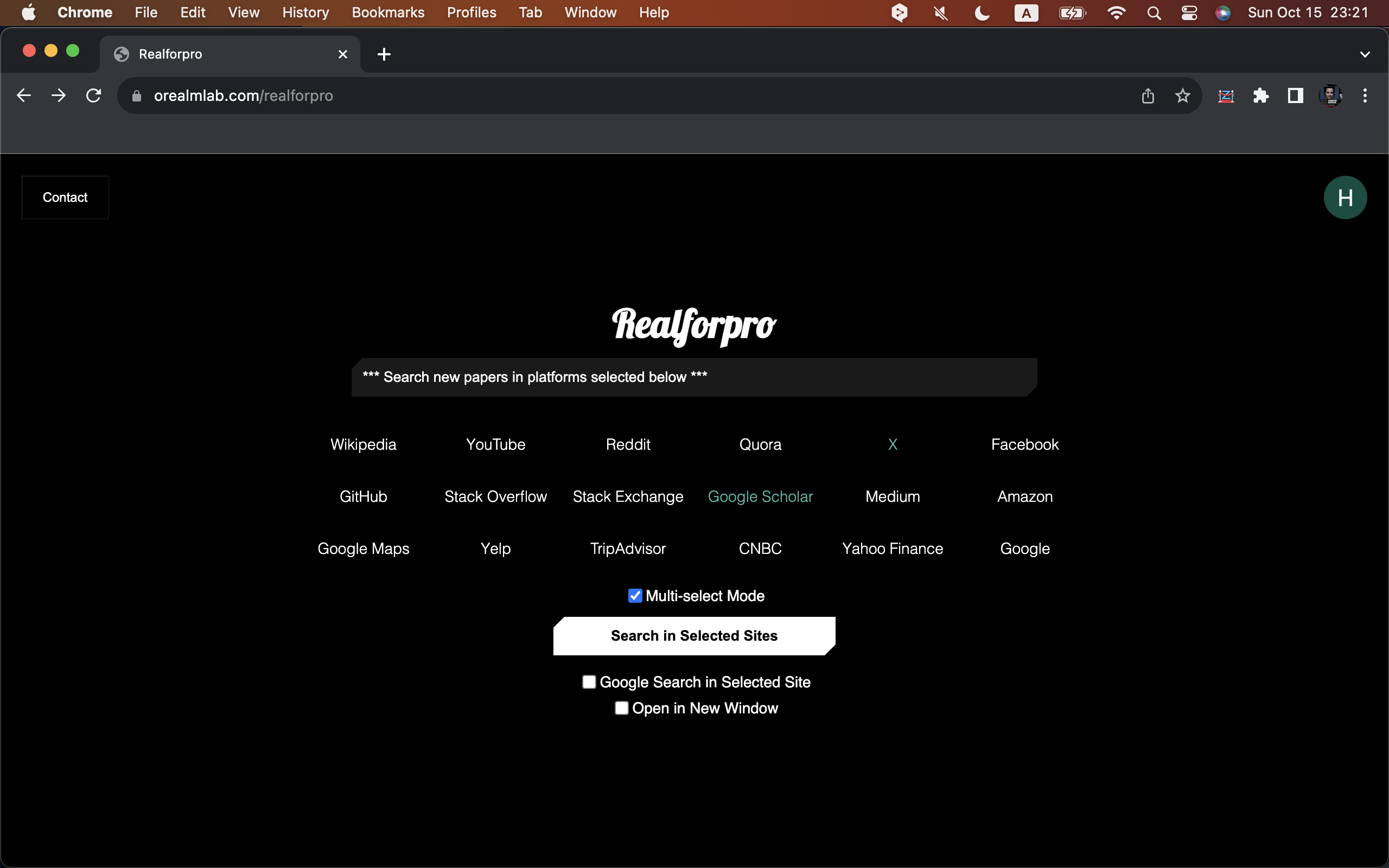Open the tab search chevron

[x=1365, y=54]
